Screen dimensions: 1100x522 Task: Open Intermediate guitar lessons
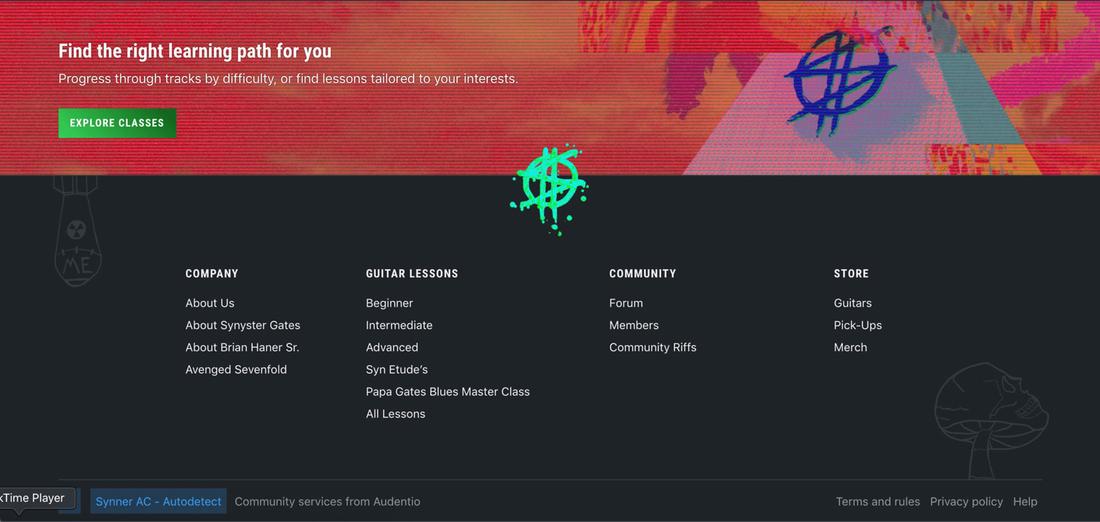click(x=399, y=325)
